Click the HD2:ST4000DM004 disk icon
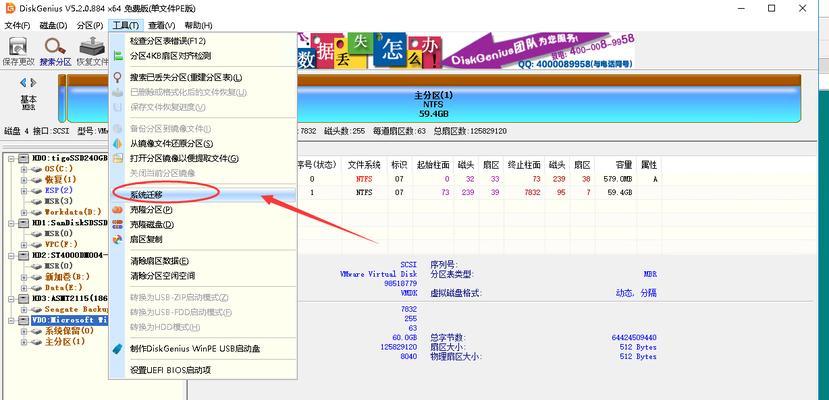 click(x=24, y=255)
